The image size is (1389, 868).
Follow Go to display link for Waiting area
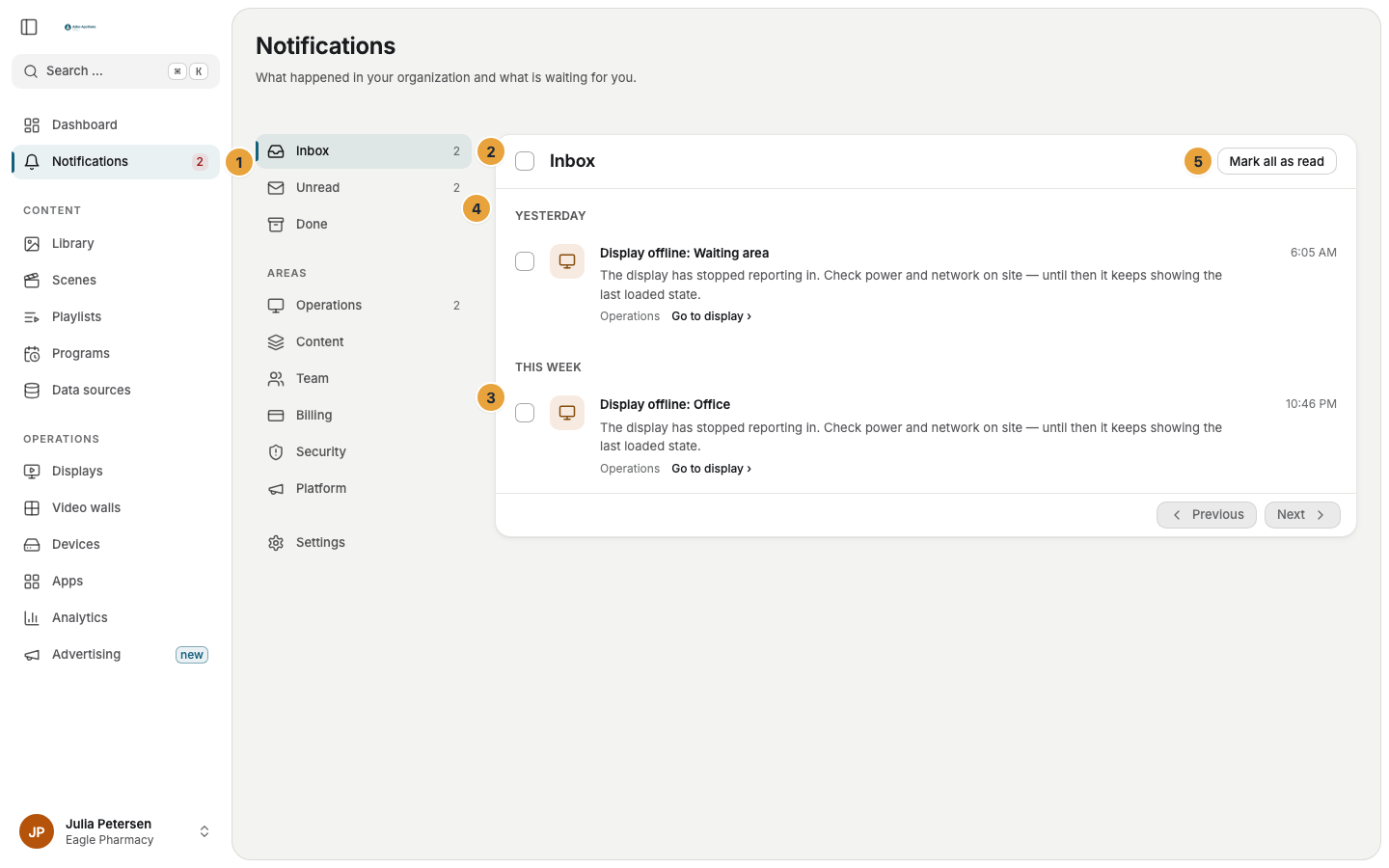click(712, 316)
